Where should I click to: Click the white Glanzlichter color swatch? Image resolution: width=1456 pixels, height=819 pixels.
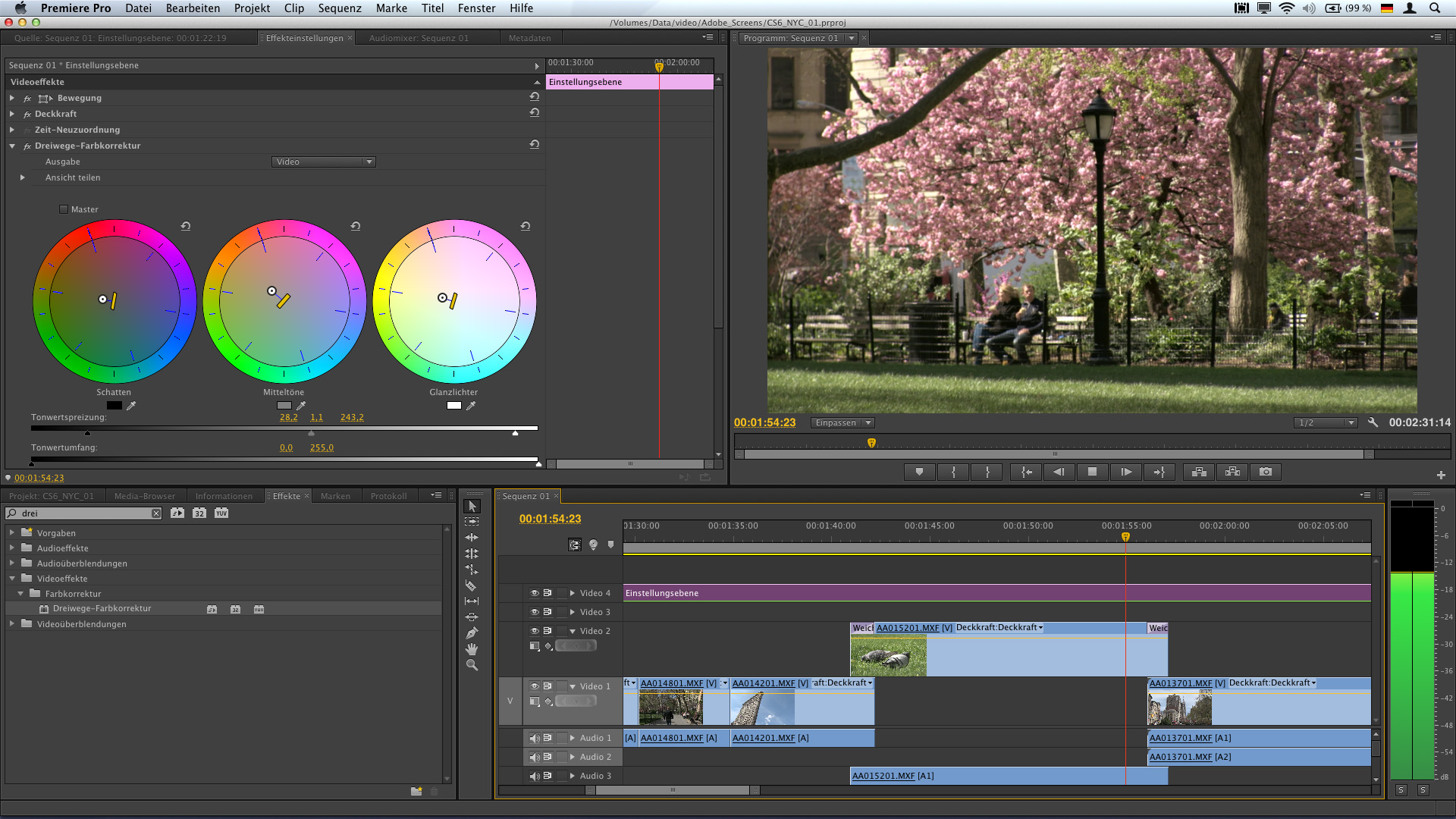point(453,405)
